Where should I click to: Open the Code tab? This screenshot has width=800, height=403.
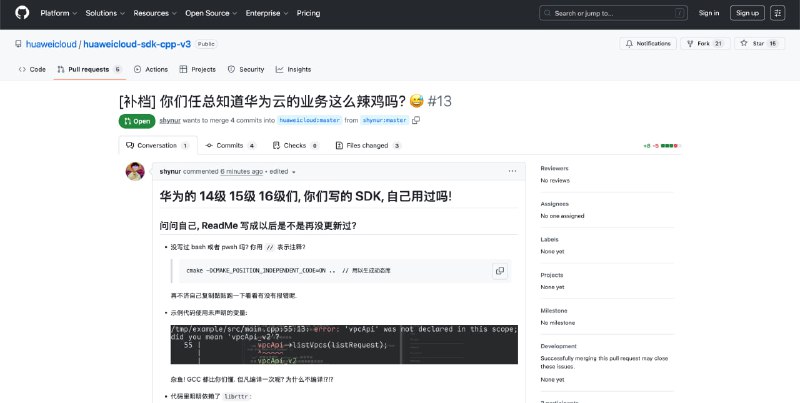[x=32, y=69]
